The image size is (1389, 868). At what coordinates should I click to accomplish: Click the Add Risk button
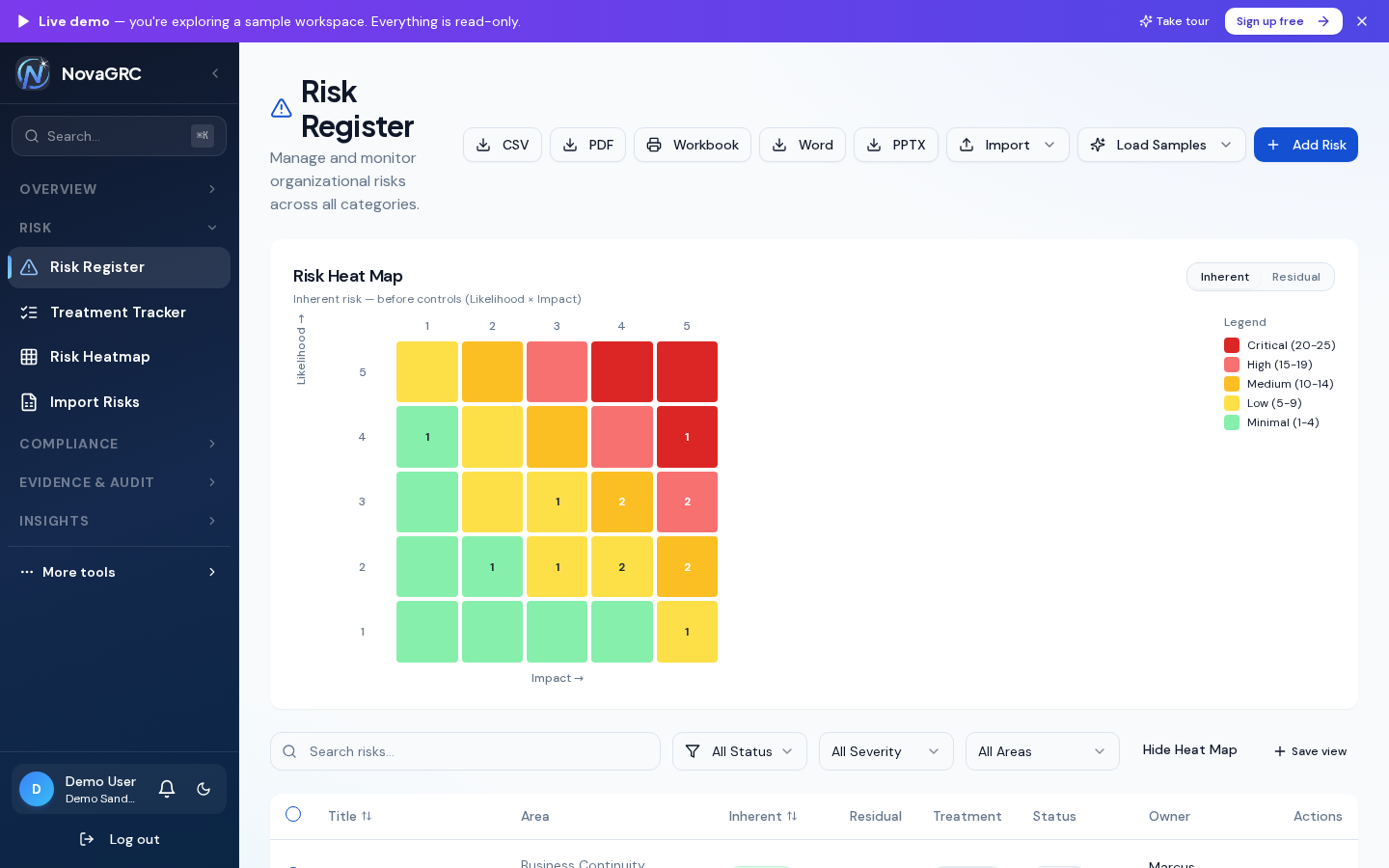[x=1306, y=145]
